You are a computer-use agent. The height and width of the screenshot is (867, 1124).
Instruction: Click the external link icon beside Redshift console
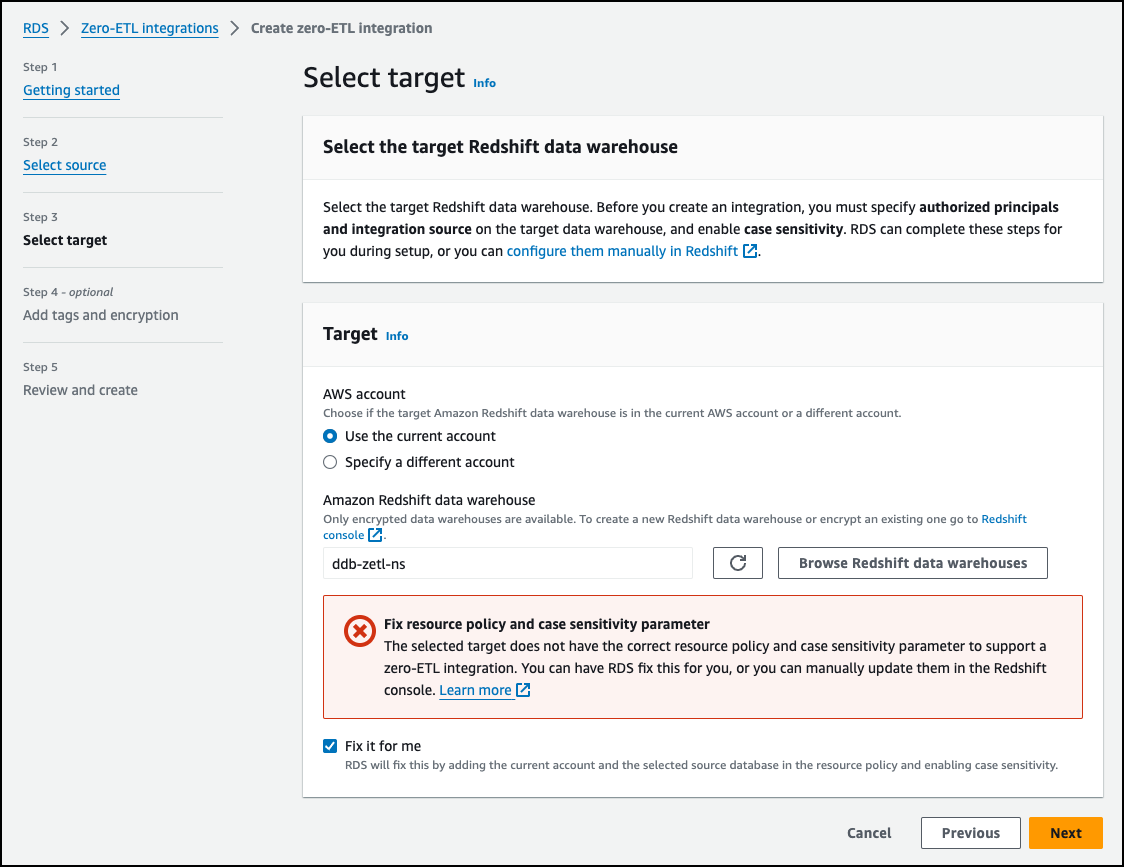coord(375,535)
